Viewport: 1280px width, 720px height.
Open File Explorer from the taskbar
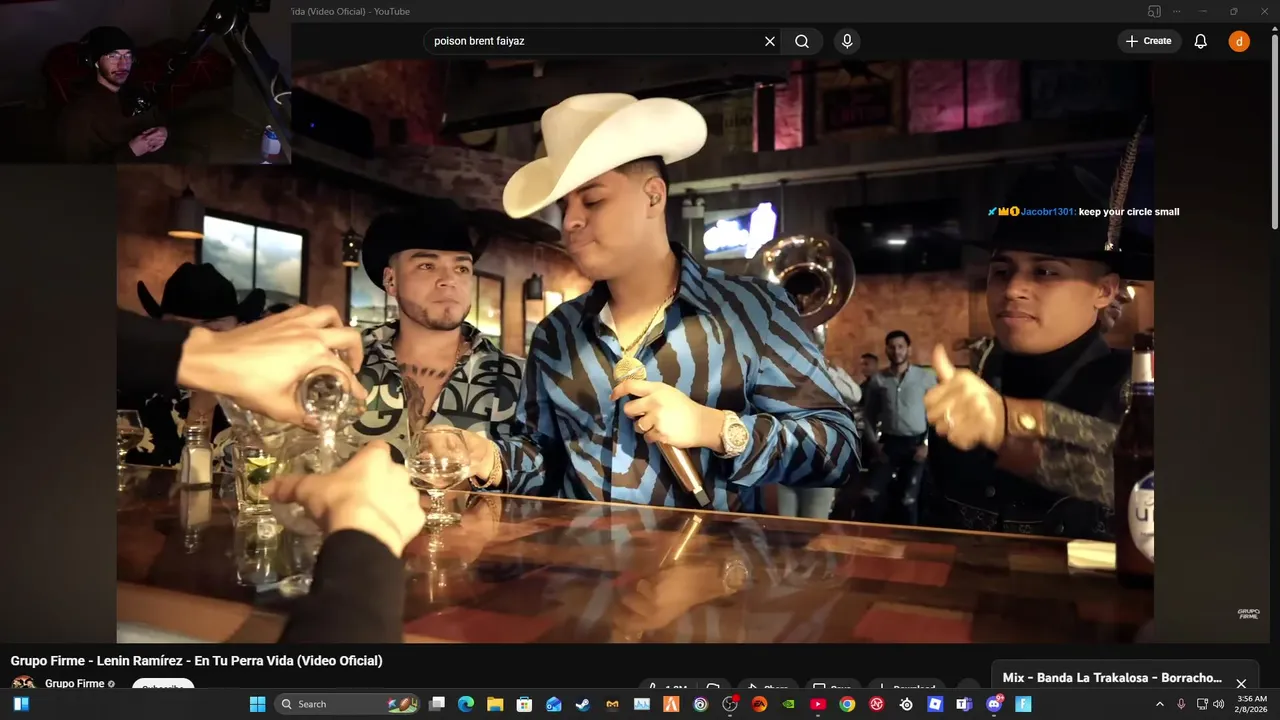pyautogui.click(x=495, y=704)
